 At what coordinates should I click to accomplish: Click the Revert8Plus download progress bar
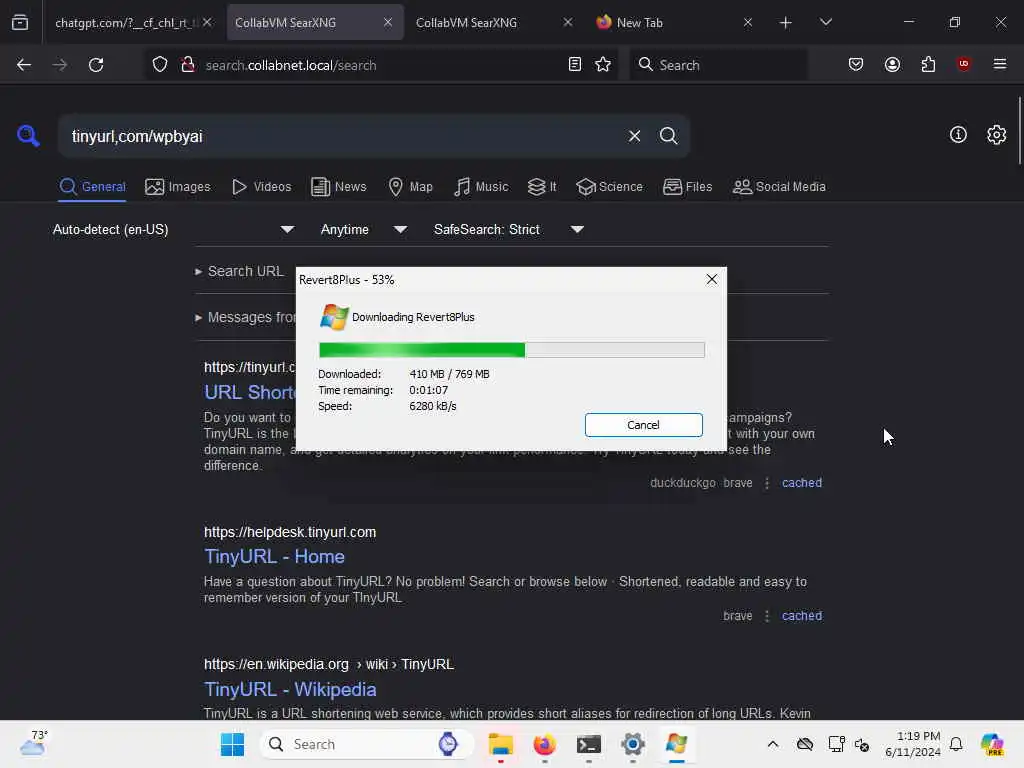(511, 350)
